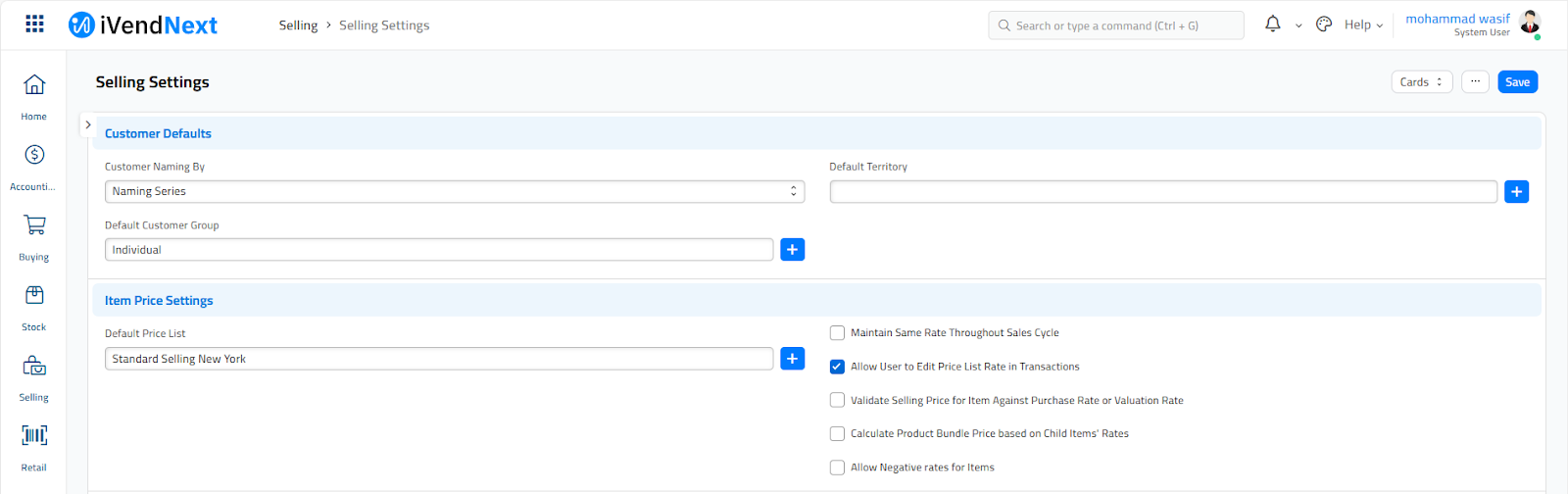Go to Home in the sidebar
1568x494 pixels.
click(x=34, y=85)
